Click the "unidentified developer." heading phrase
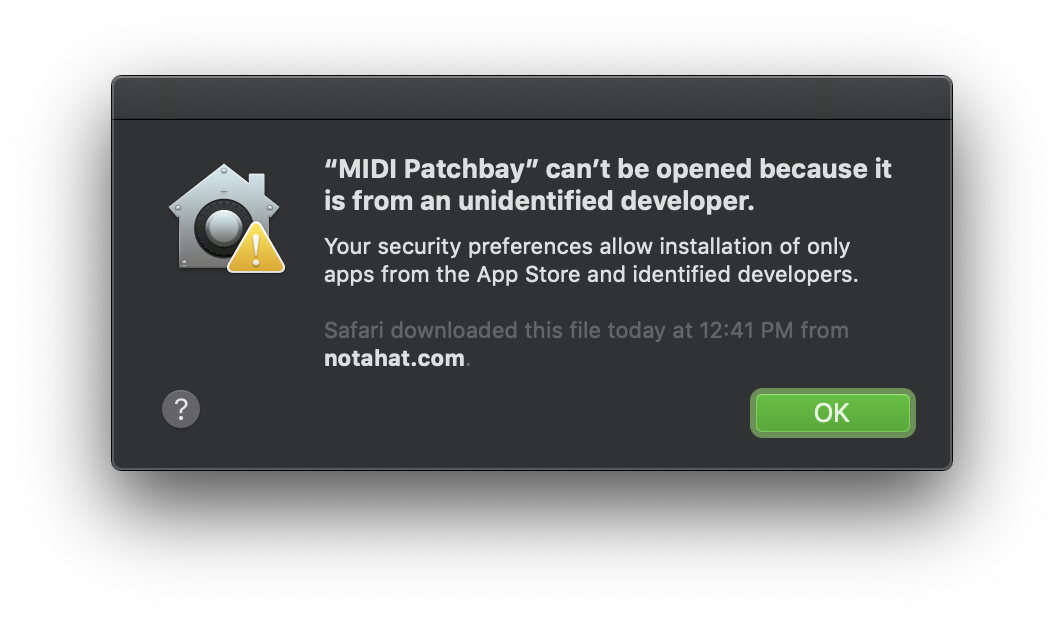 [x=606, y=201]
